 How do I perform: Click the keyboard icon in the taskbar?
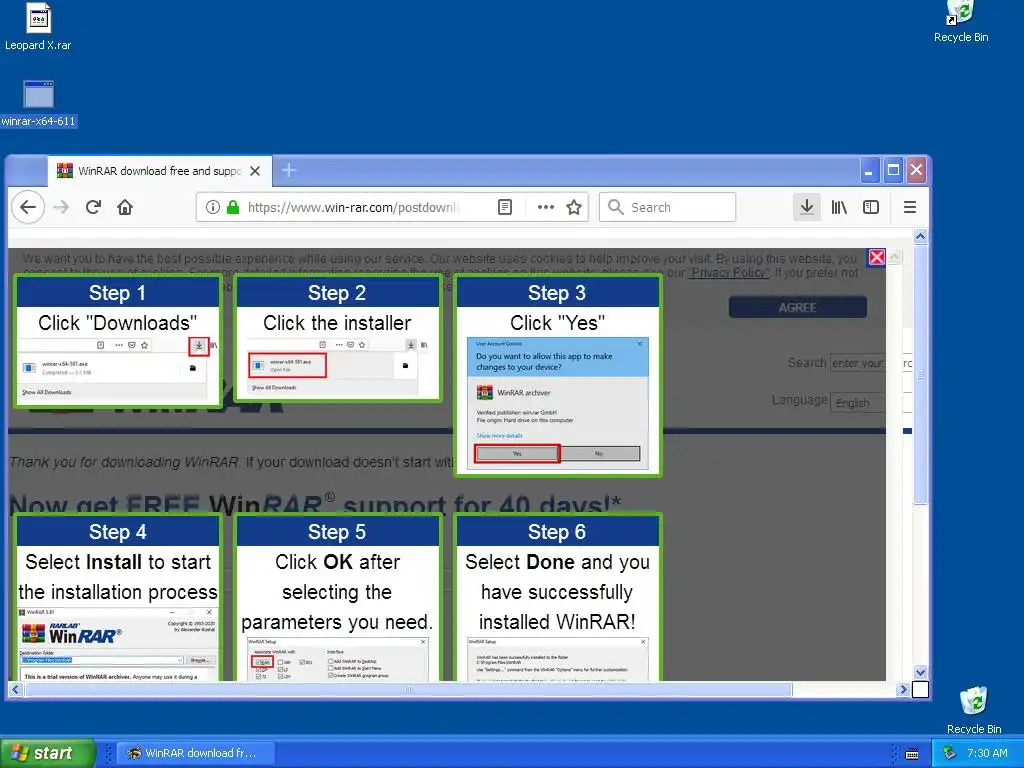(912, 754)
